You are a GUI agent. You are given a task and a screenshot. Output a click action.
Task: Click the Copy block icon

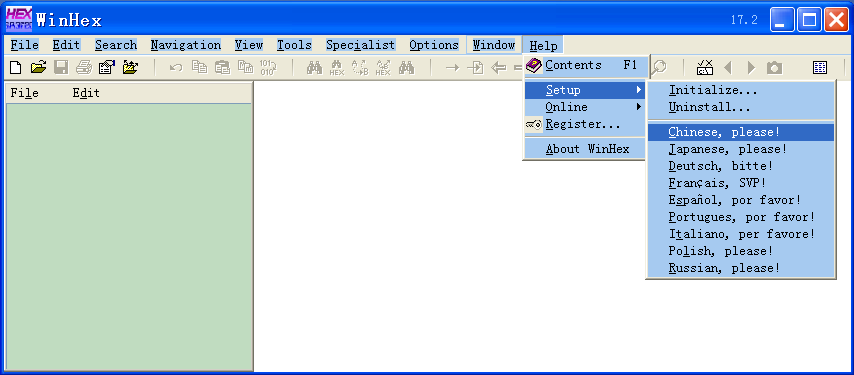[x=199, y=67]
